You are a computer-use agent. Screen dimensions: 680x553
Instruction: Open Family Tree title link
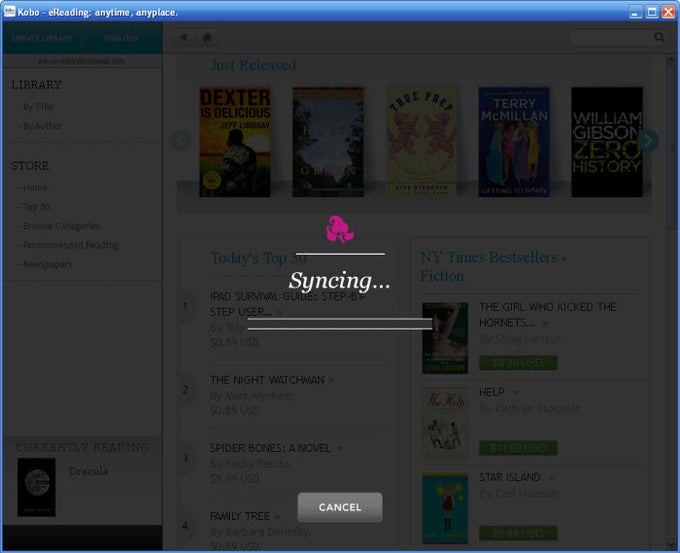point(240,516)
